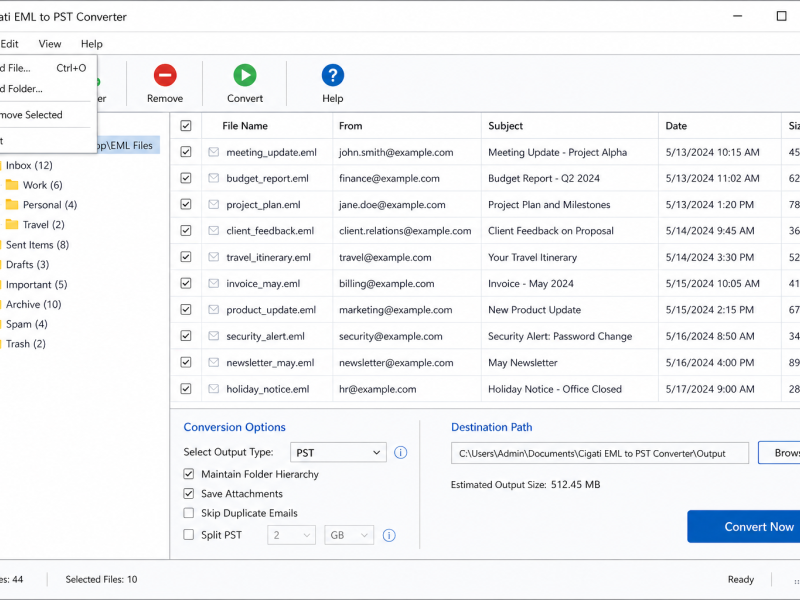Click subject 'Holiday Notice - Office Closed'
Screen dimensions: 800x600
[x=555, y=389]
